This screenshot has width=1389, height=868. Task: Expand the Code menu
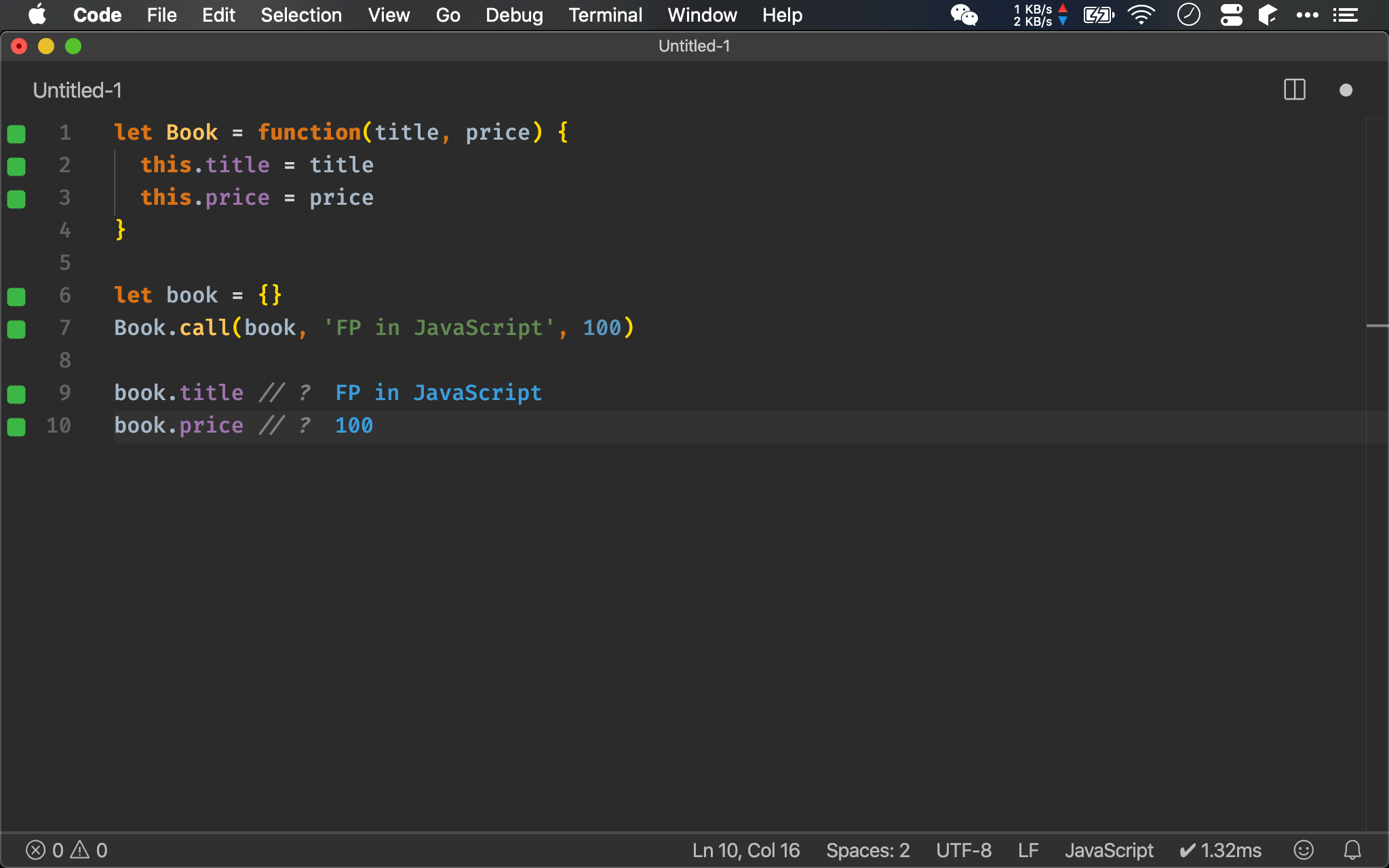click(97, 15)
